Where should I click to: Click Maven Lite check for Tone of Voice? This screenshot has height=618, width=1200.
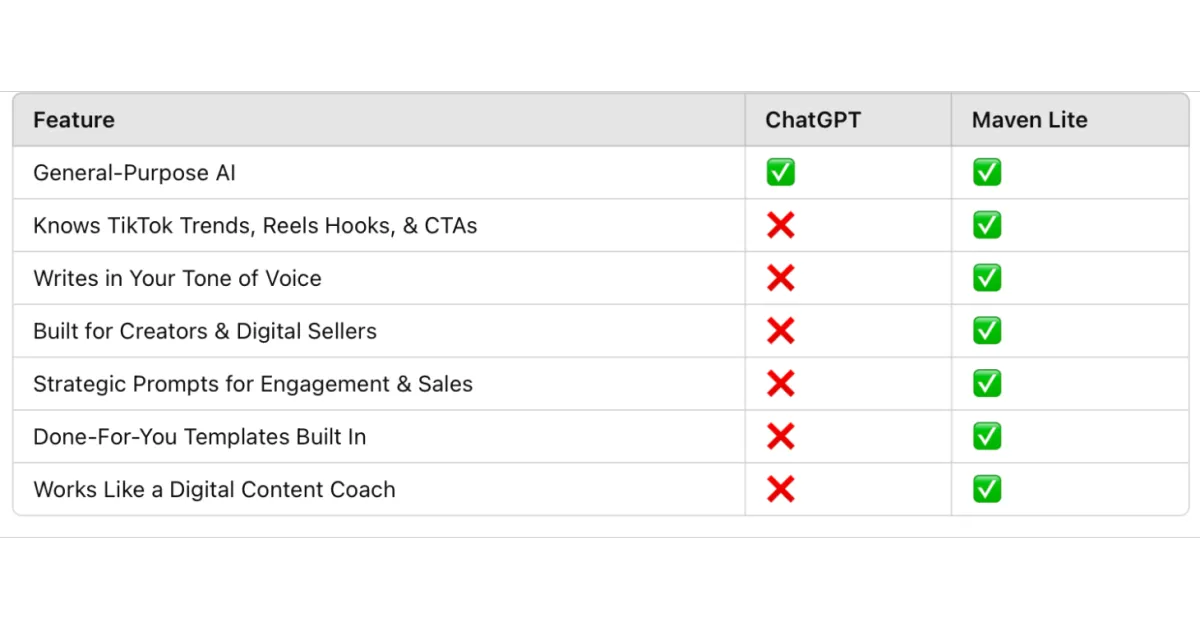coord(987,278)
